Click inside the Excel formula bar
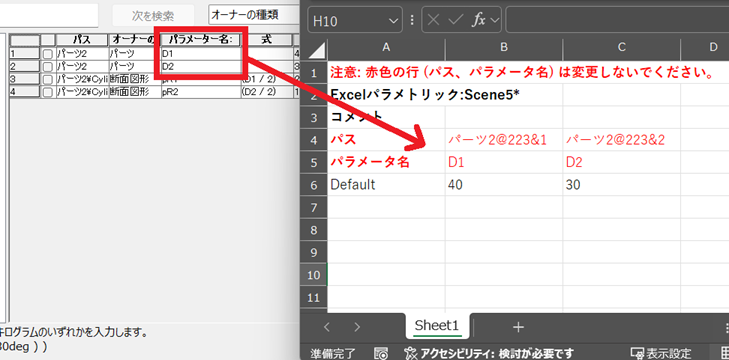Image resolution: width=729 pixels, height=360 pixels. click(617, 20)
